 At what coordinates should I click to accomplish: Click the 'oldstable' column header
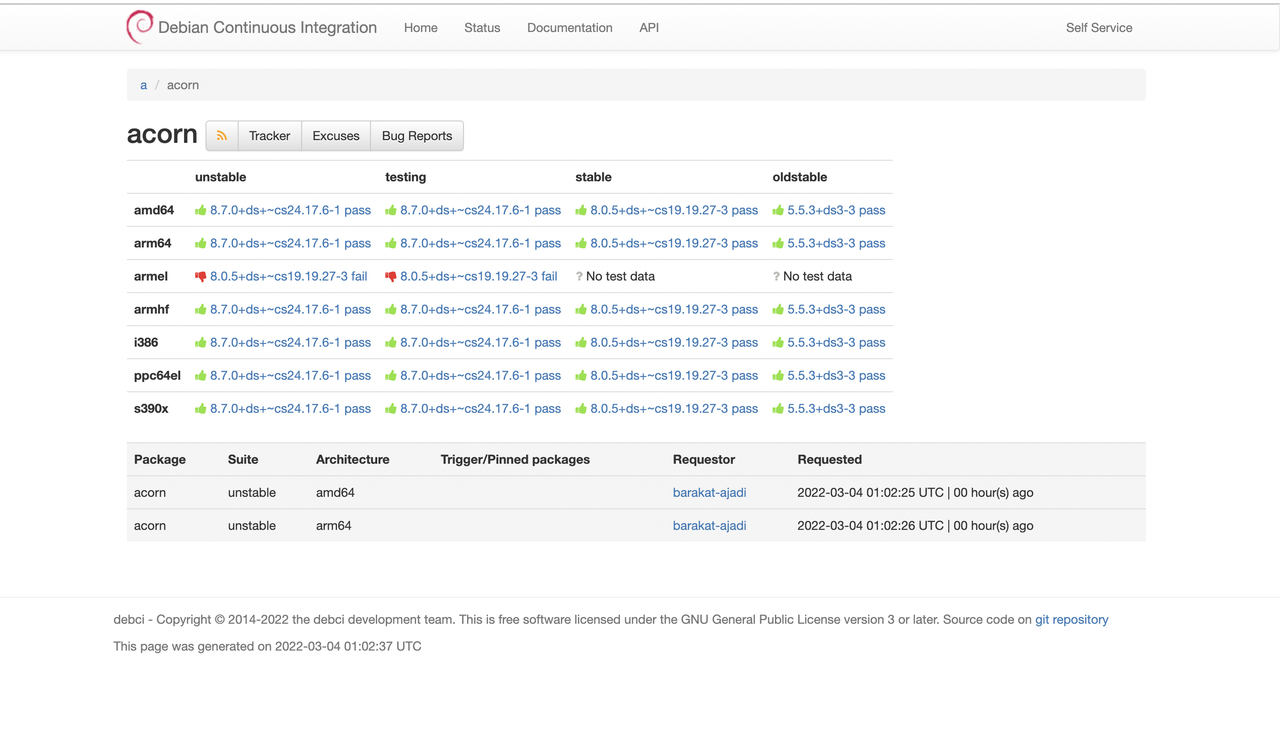(800, 177)
